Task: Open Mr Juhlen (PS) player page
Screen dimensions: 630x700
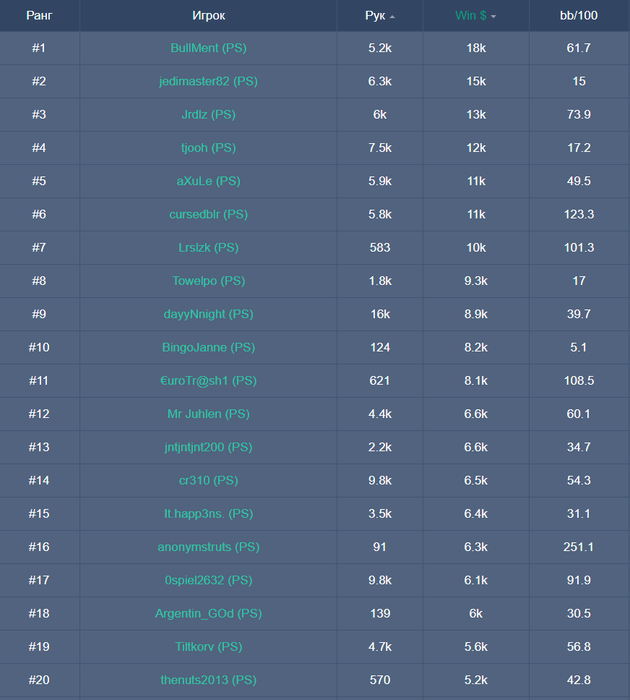Action: pyautogui.click(x=208, y=414)
